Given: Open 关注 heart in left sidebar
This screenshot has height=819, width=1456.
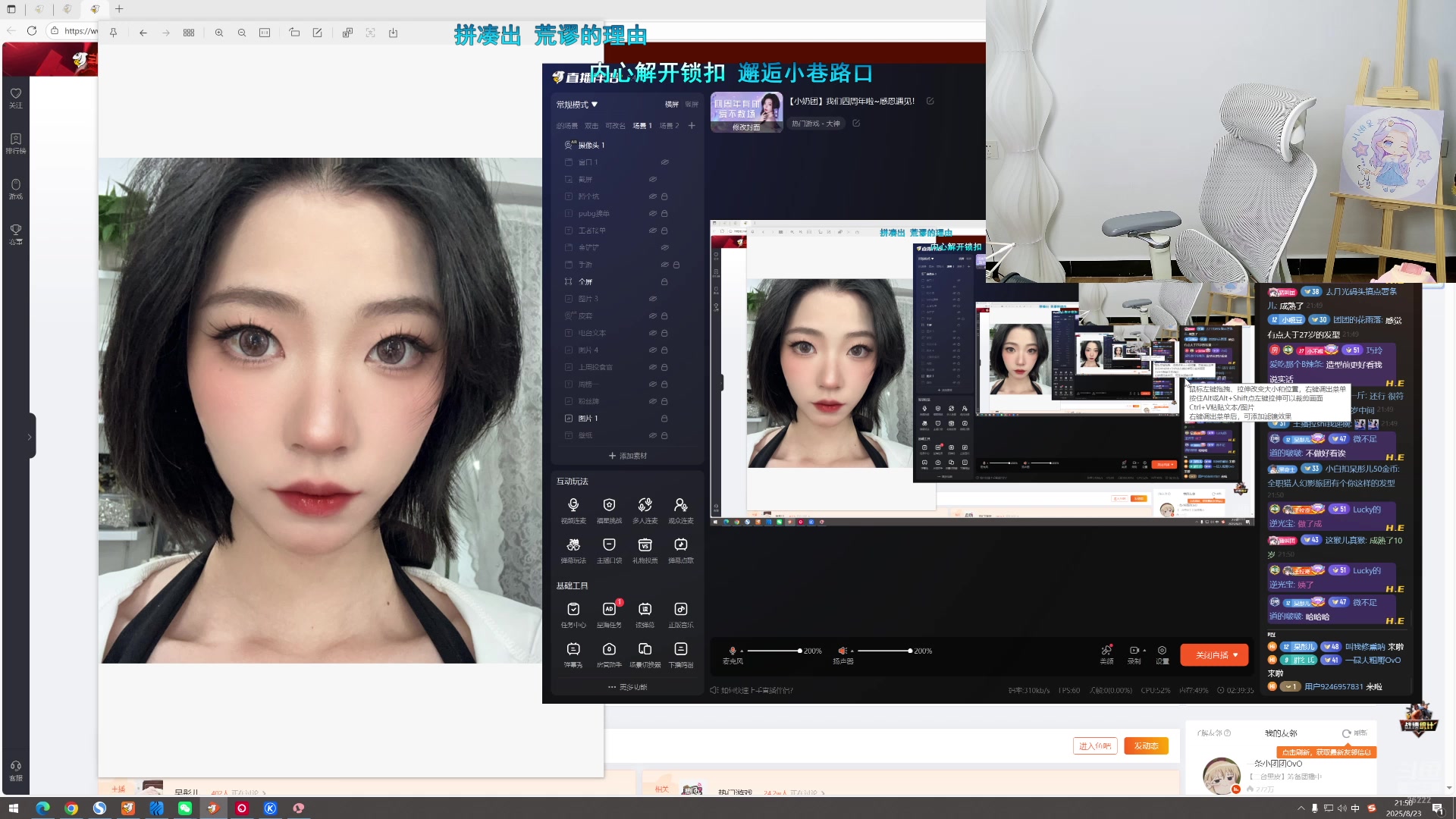Looking at the screenshot, I should (16, 98).
